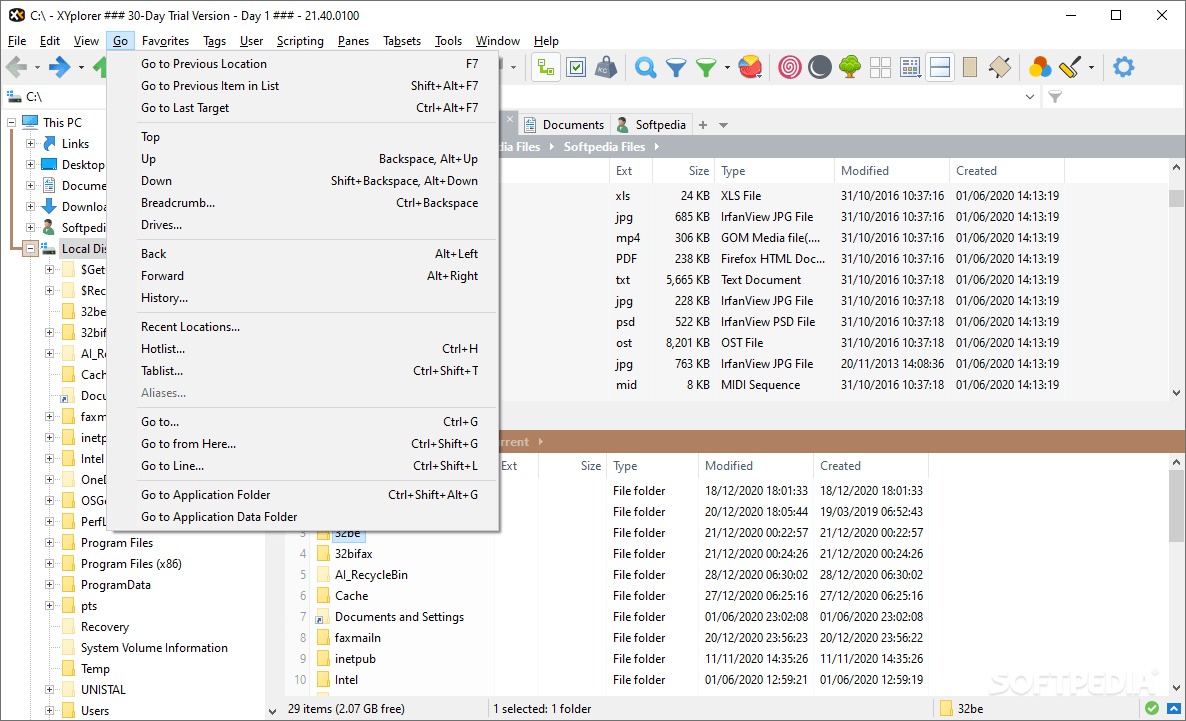Click the tag toolbar icon
The height and width of the screenshot is (721, 1186).
pos(1000,67)
